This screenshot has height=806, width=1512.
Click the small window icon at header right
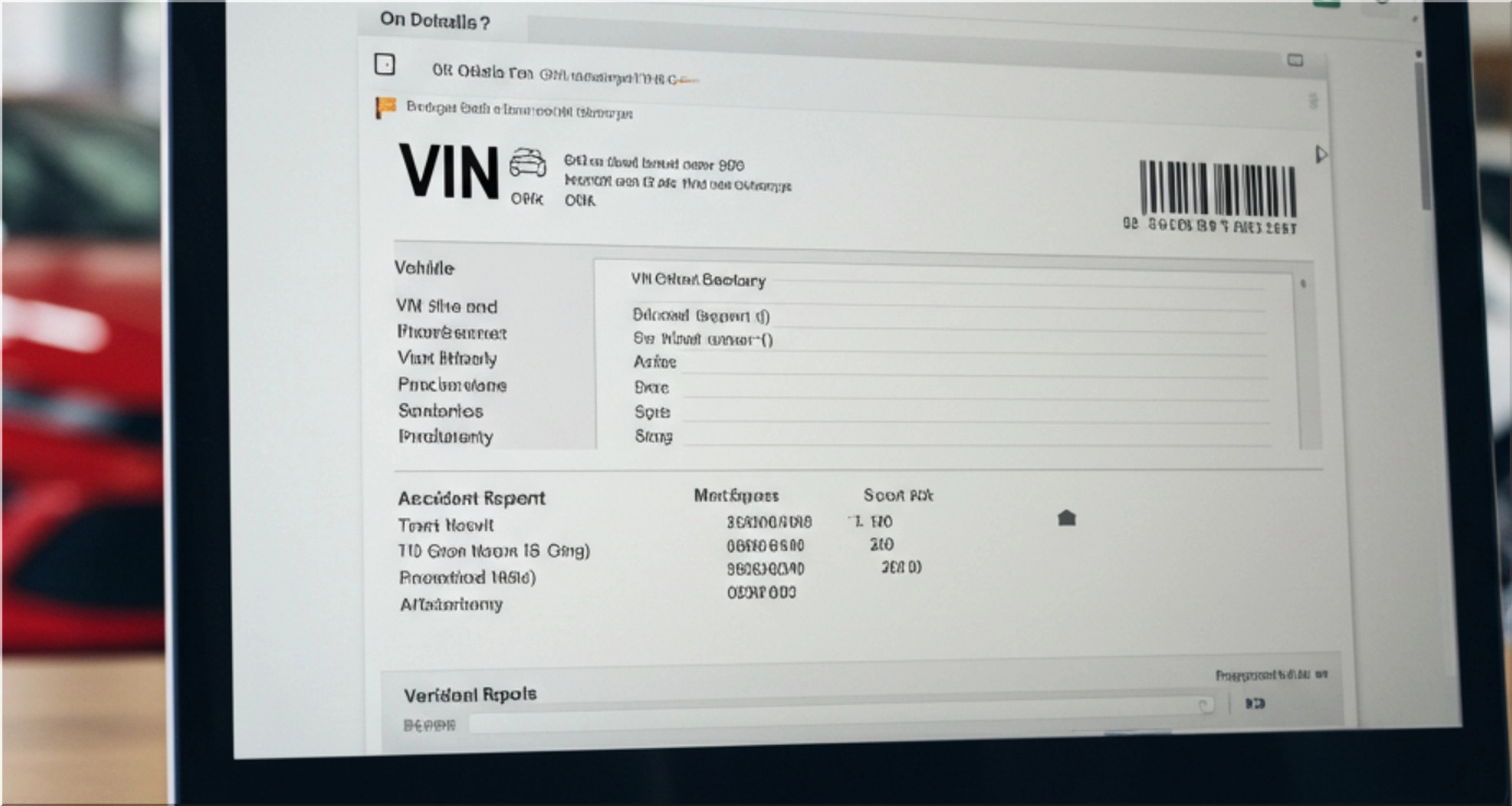click(x=1295, y=60)
